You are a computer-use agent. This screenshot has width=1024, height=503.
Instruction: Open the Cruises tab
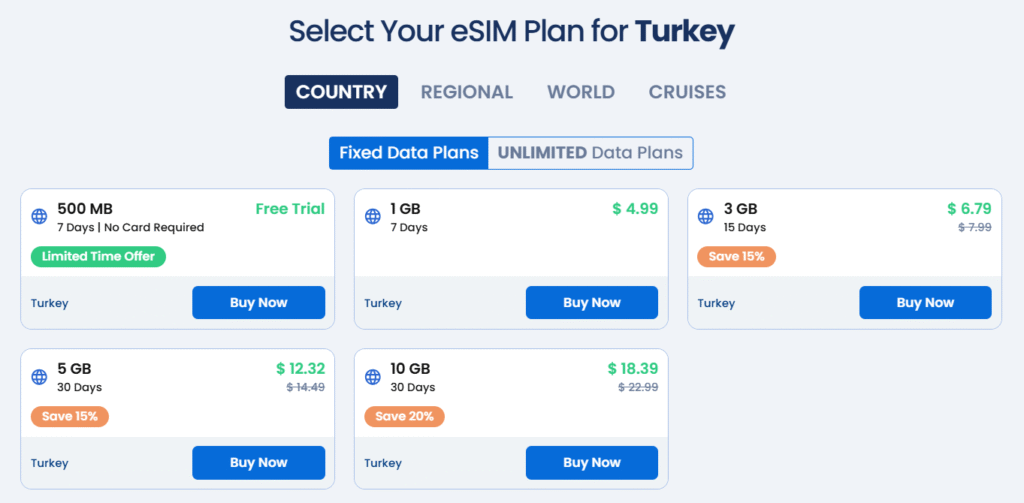click(687, 92)
